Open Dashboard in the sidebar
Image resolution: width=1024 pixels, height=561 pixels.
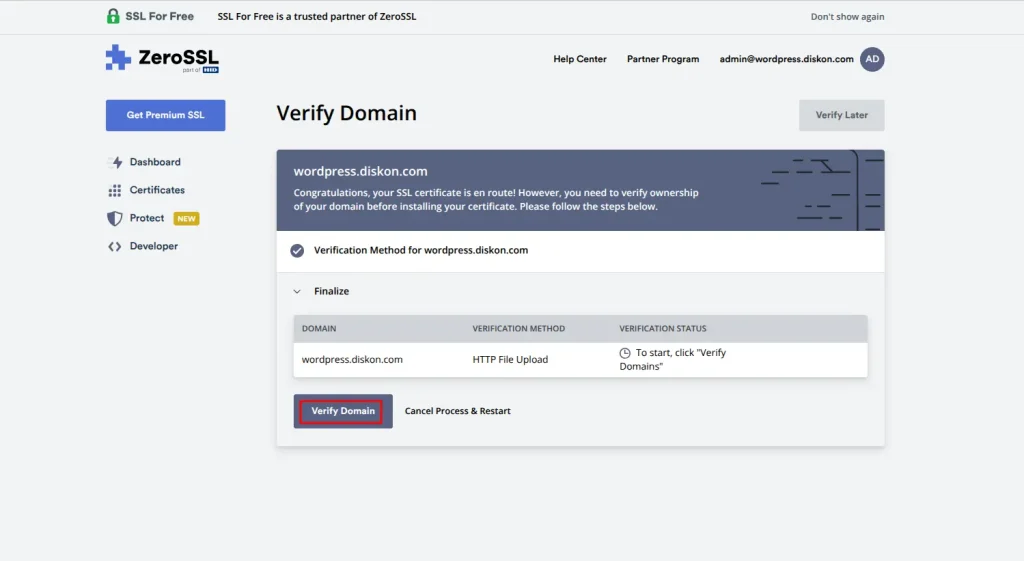[155, 162]
